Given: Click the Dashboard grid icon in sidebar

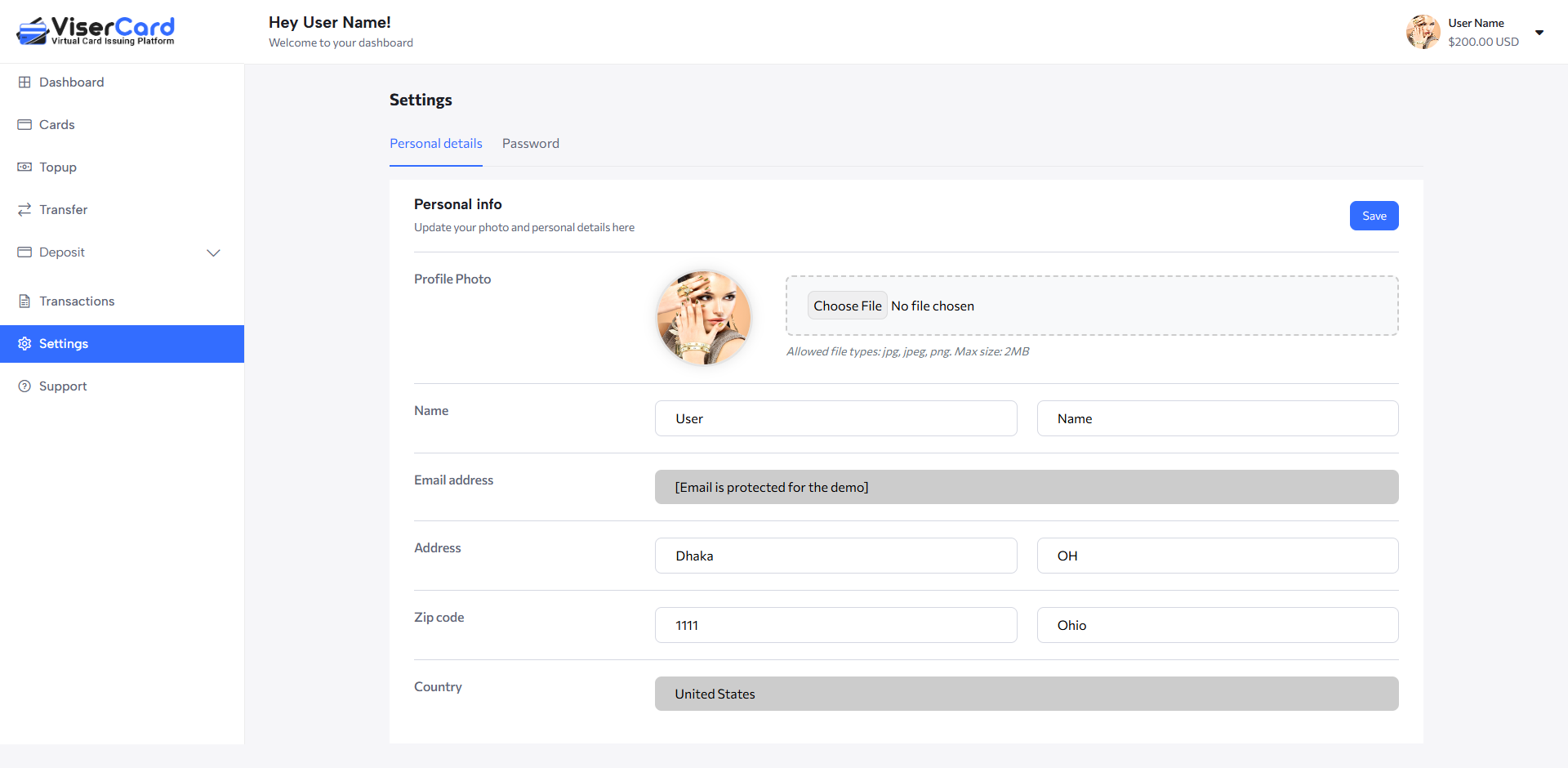Looking at the screenshot, I should 24,83.
